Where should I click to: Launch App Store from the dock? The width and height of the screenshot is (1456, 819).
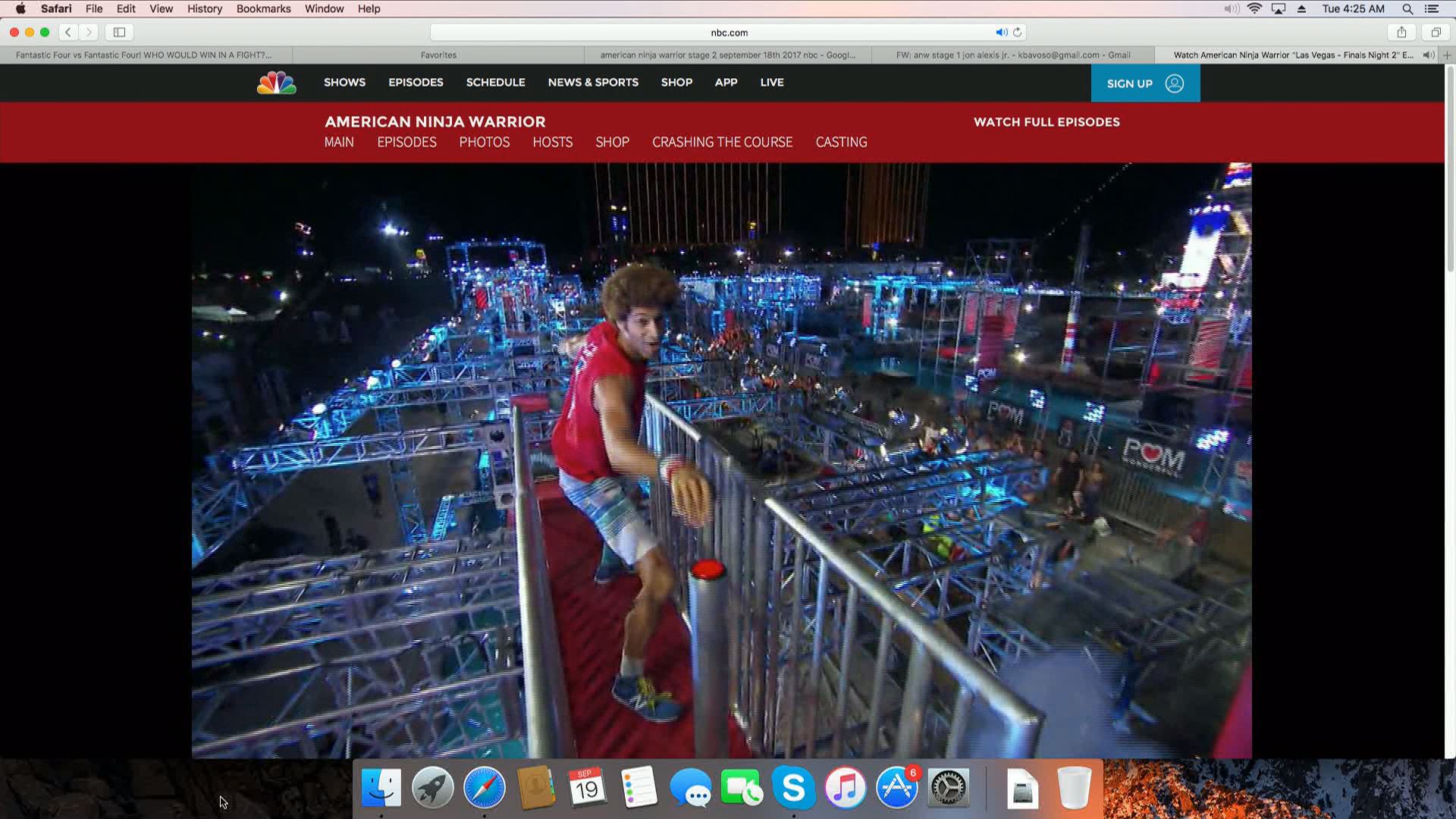click(896, 787)
